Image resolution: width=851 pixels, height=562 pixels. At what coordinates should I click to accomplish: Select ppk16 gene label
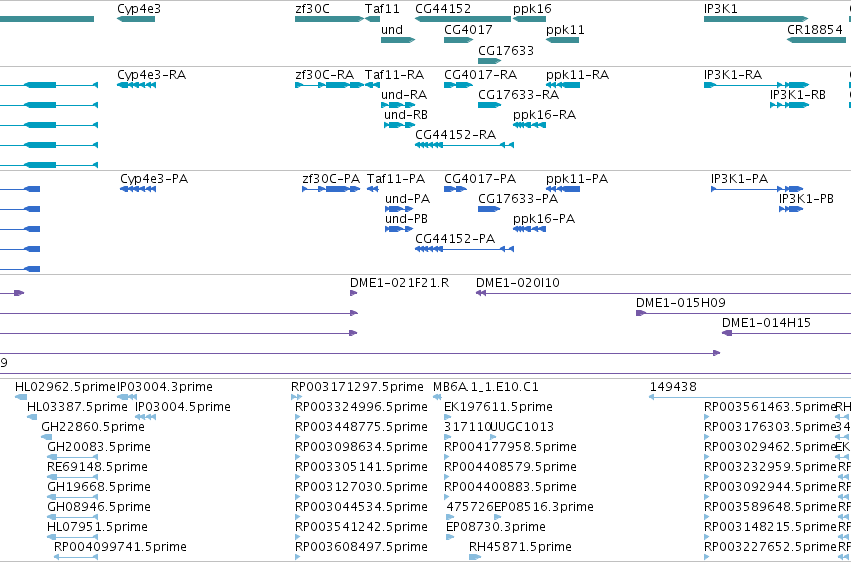tap(532, 9)
